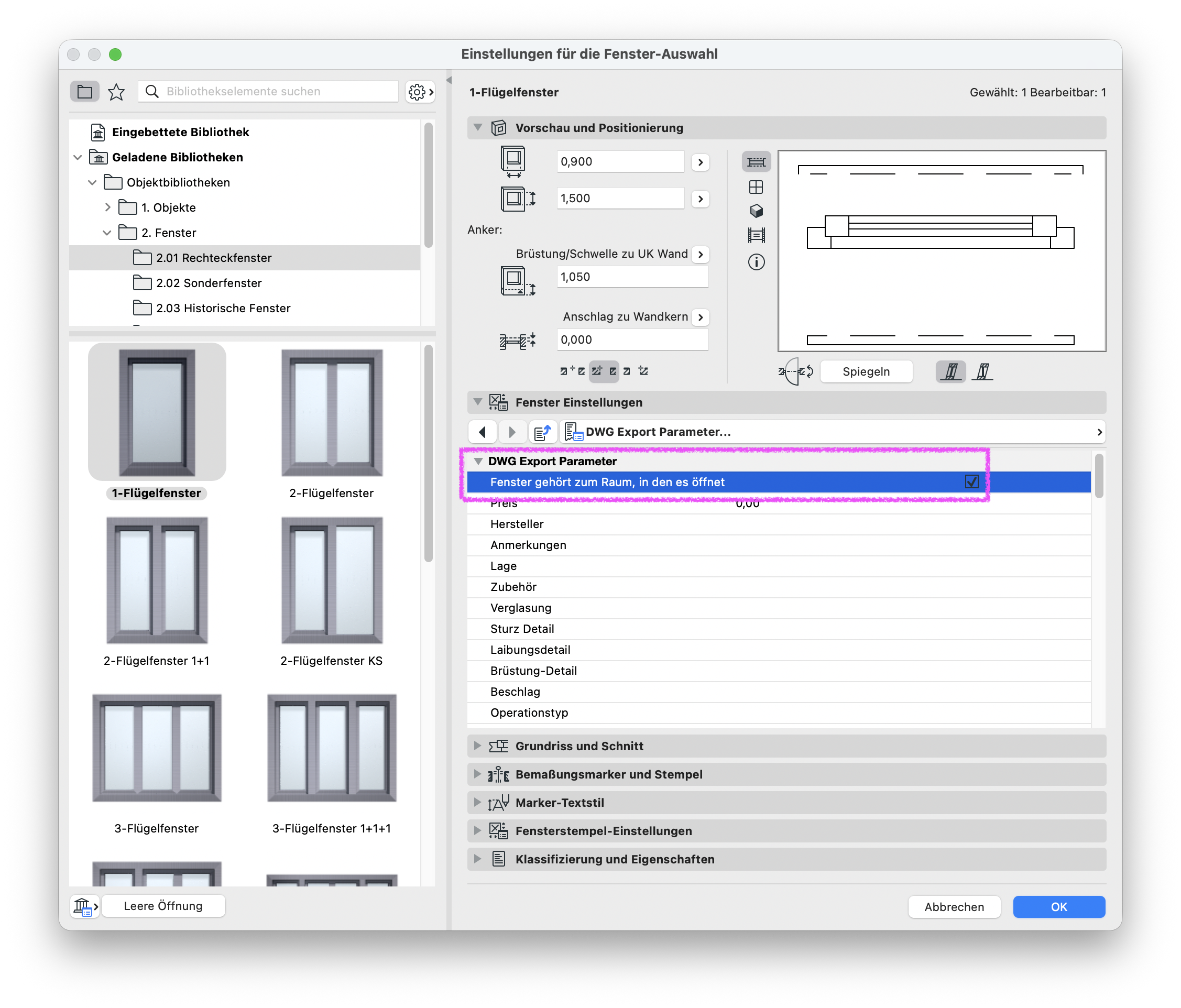The width and height of the screenshot is (1181, 1008).
Task: Choose the 1-Flügelfenster thumbnail
Action: pos(157,412)
